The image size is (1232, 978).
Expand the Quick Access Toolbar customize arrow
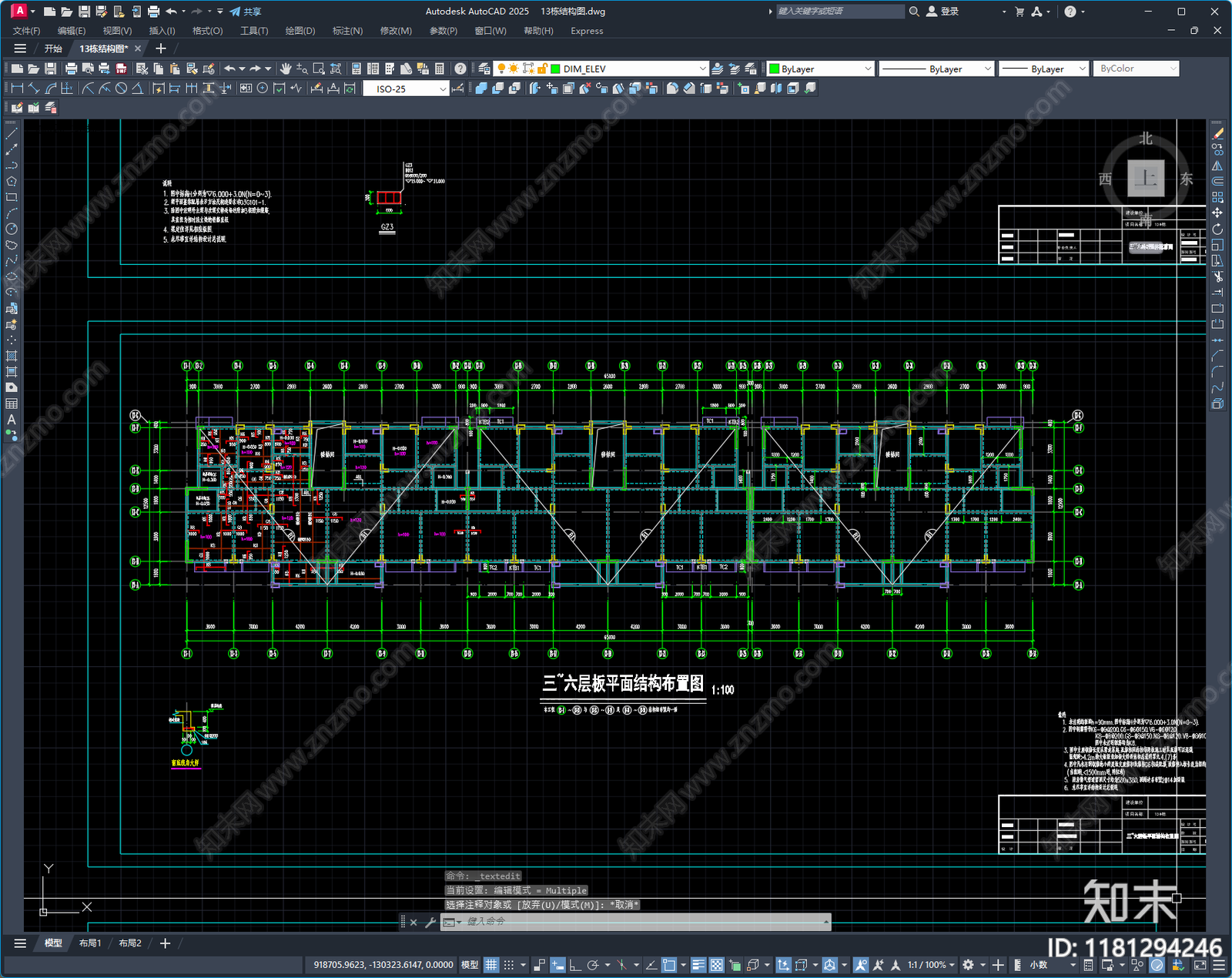[x=220, y=12]
